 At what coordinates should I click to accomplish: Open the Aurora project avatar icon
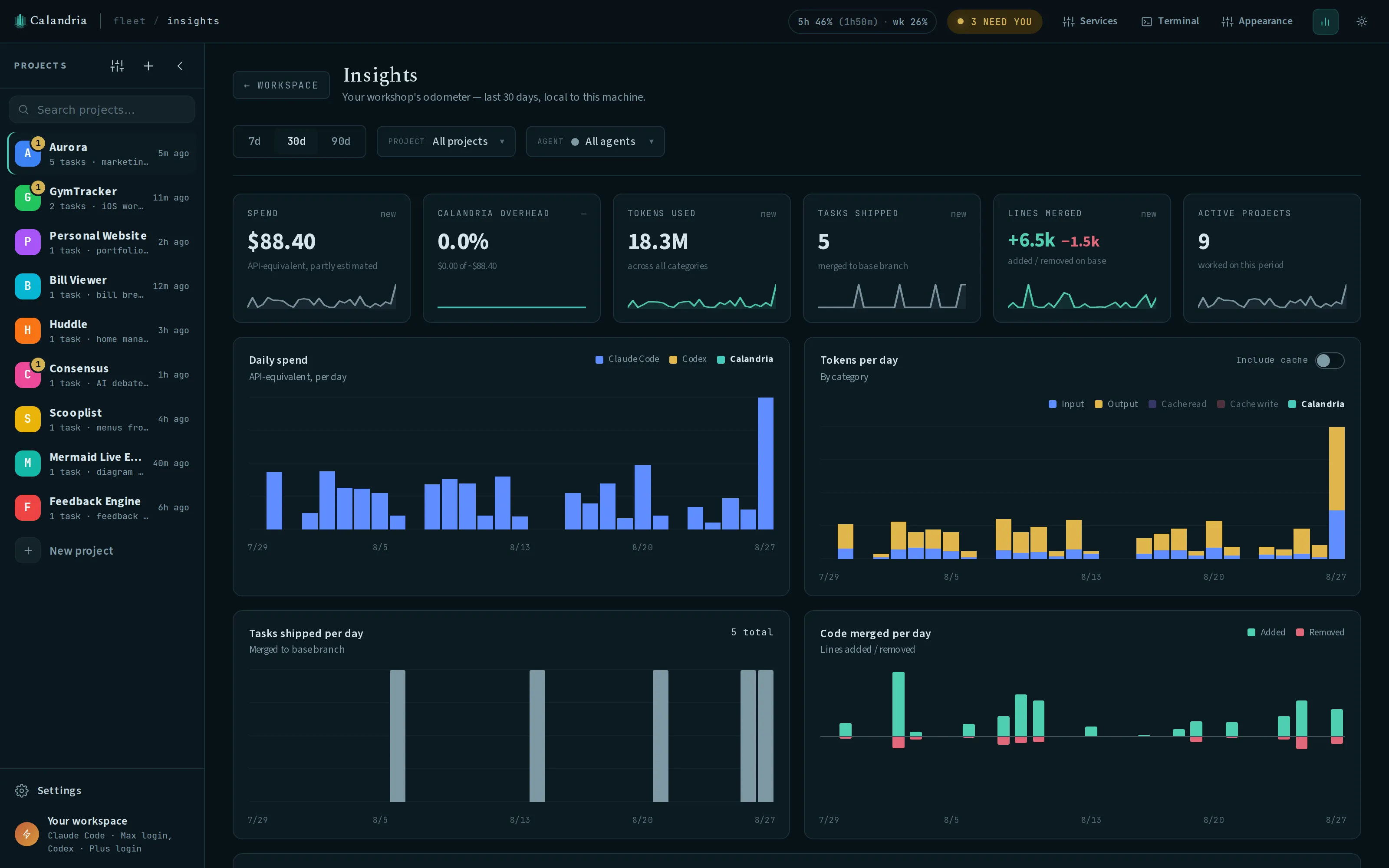pyautogui.click(x=27, y=153)
